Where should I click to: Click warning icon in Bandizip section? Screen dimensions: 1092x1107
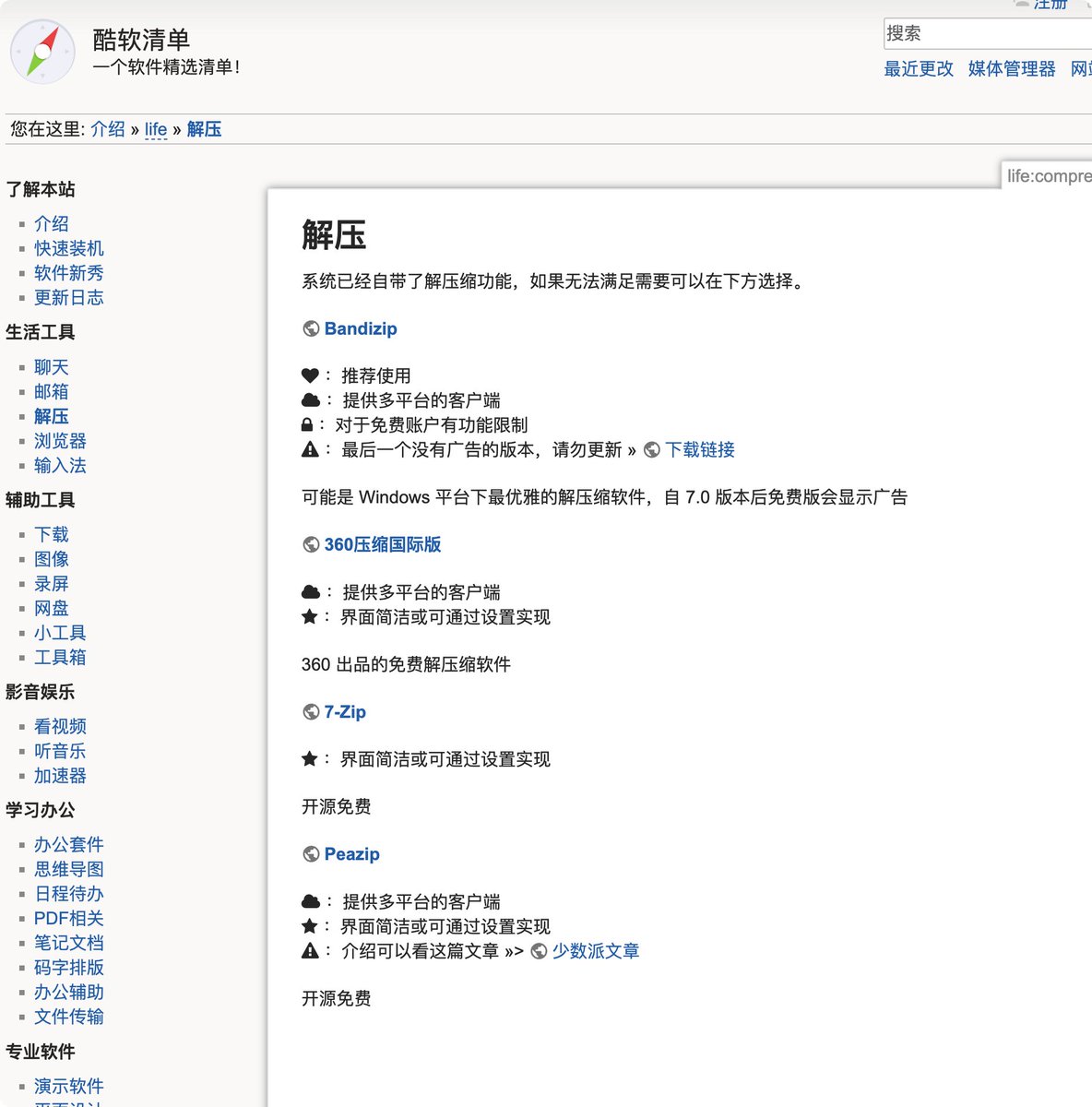310,450
